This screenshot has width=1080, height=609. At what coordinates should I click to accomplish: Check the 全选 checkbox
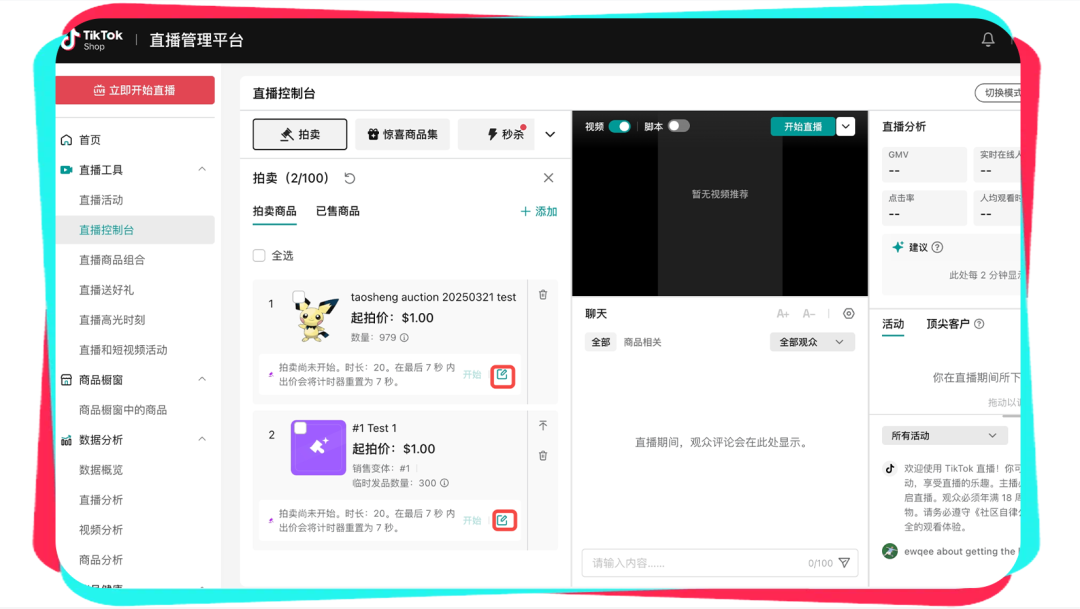[259, 256]
